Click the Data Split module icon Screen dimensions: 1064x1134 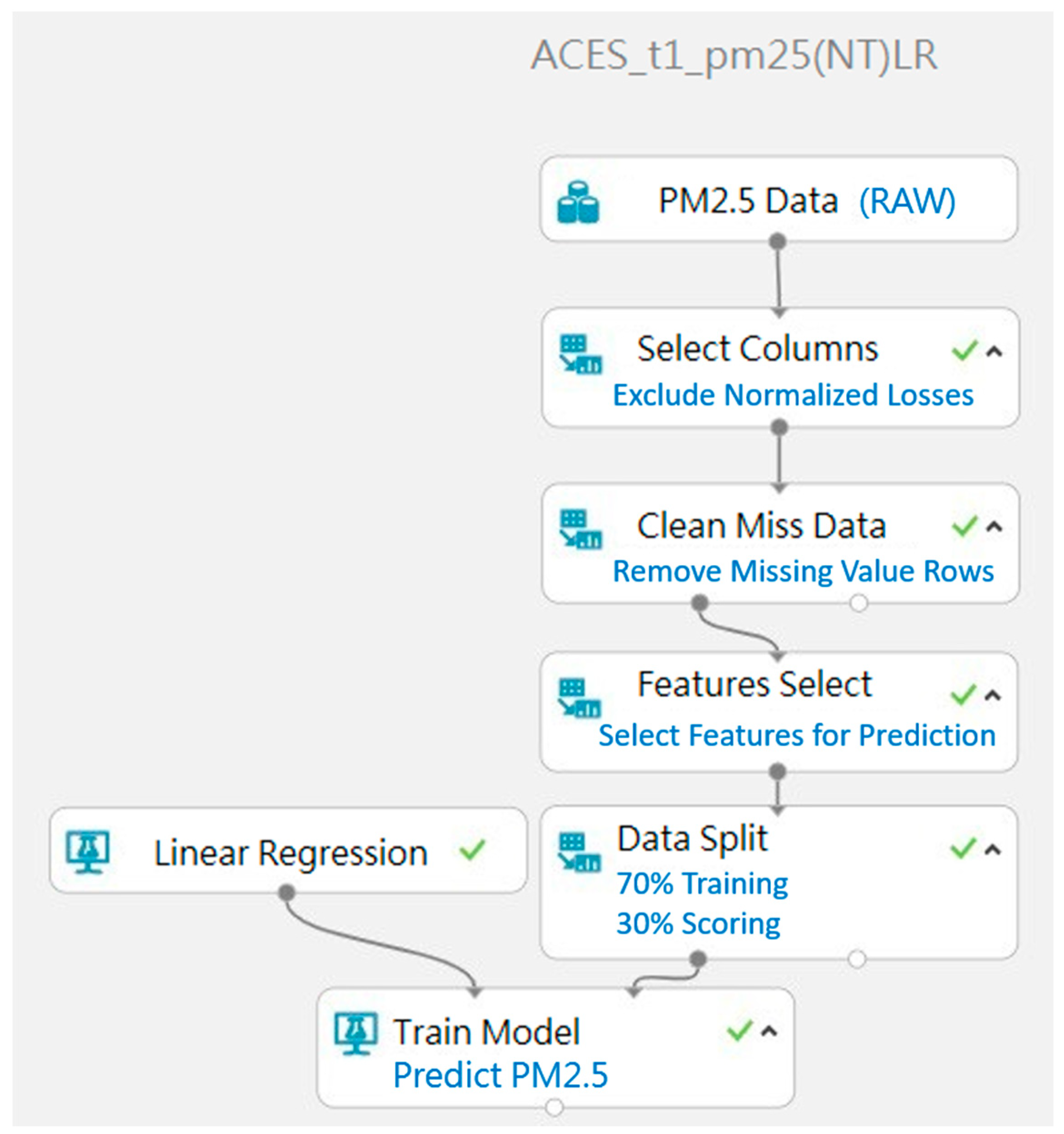(579, 852)
